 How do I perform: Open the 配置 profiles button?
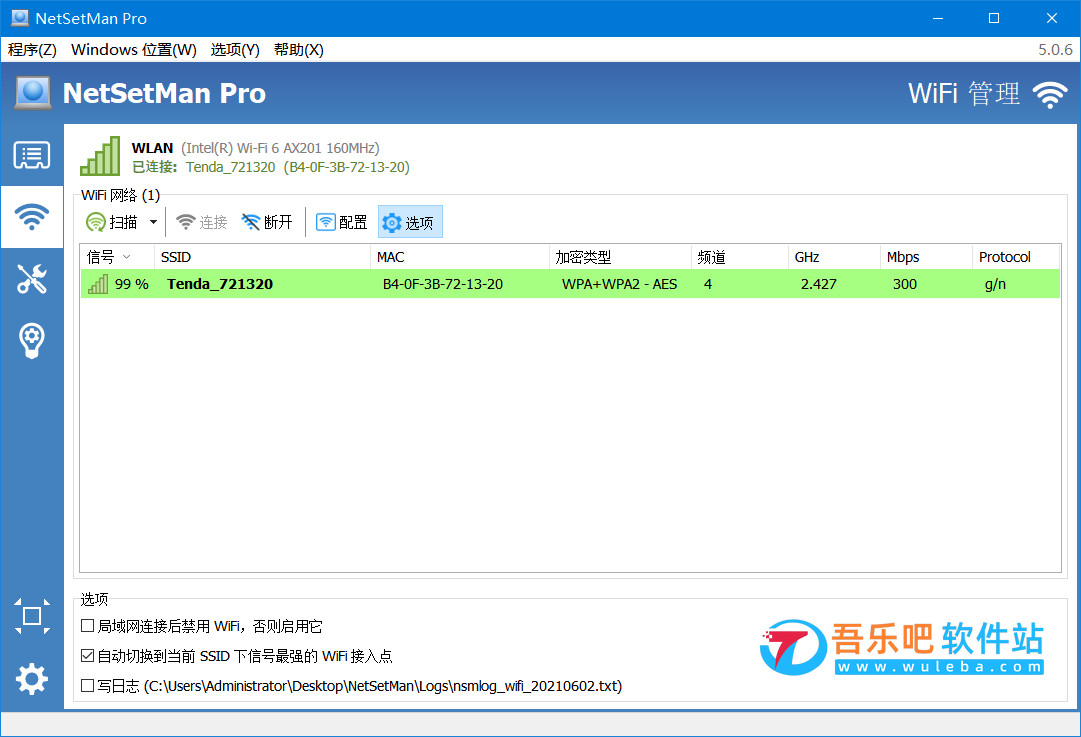click(342, 222)
